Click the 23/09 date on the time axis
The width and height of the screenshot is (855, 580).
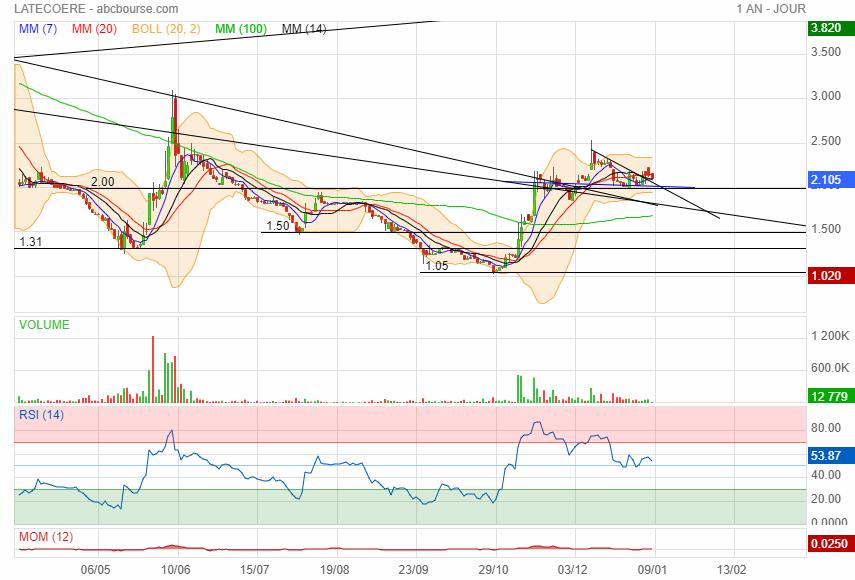[413, 570]
